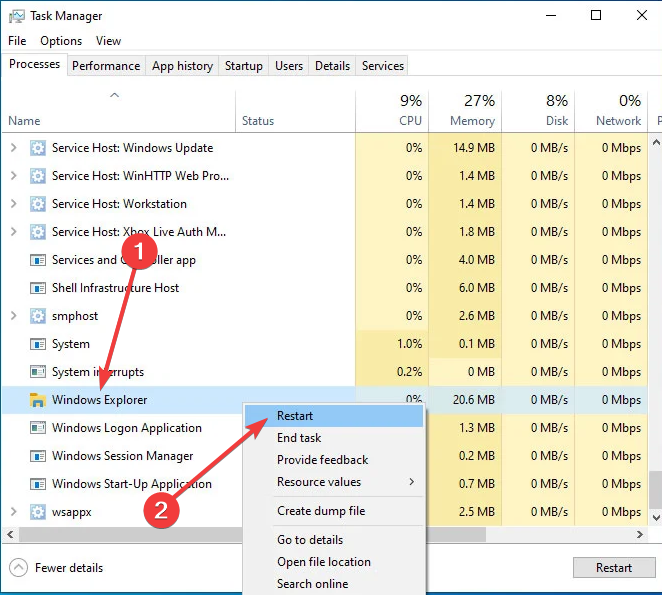Sort by the CPU column header
Image resolution: width=662 pixels, height=595 pixels.
coord(392,111)
